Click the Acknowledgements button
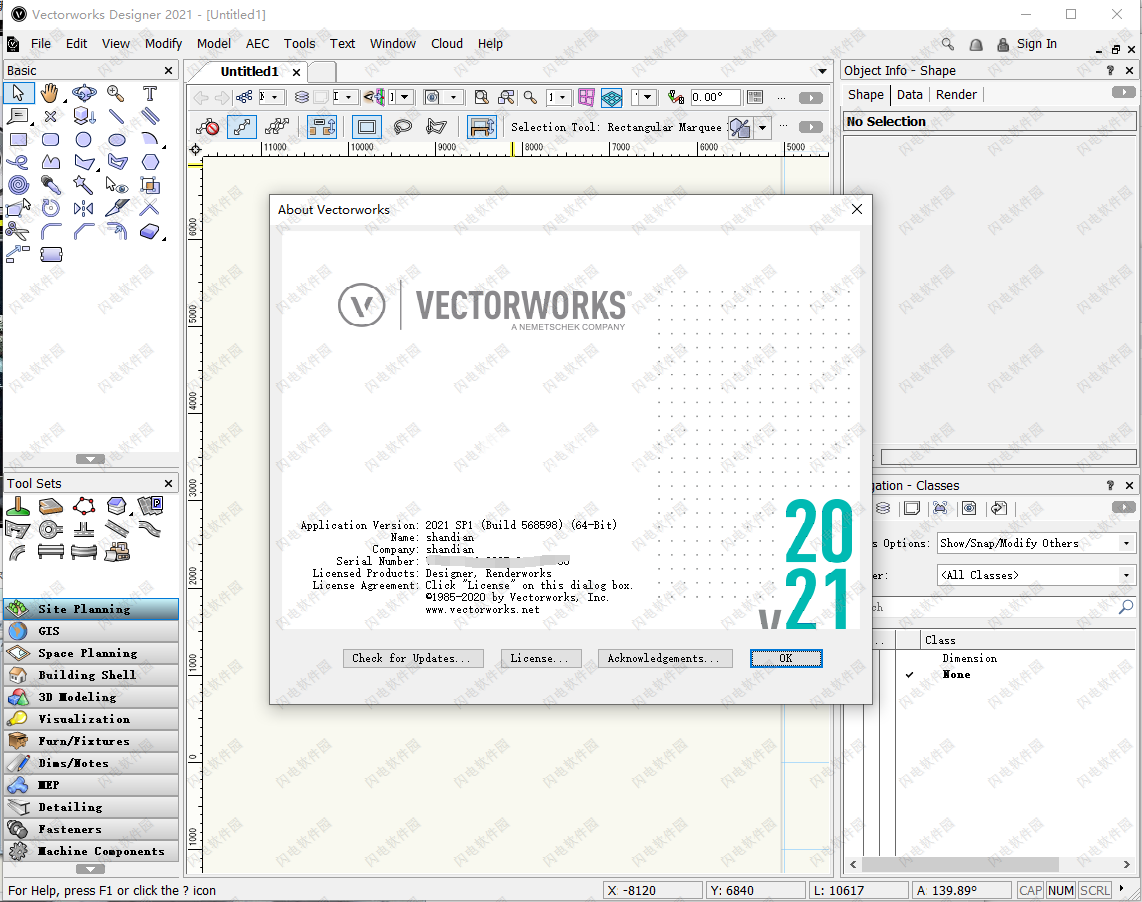This screenshot has height=902, width=1142. coord(664,658)
